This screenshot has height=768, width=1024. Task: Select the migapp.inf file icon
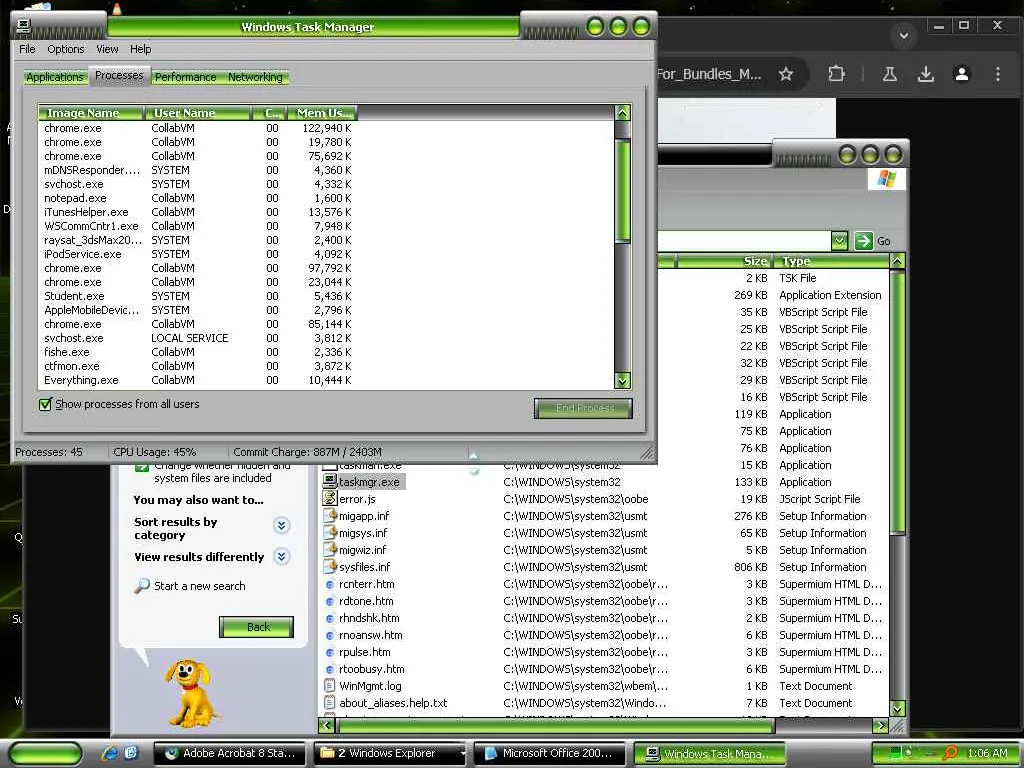tap(330, 515)
